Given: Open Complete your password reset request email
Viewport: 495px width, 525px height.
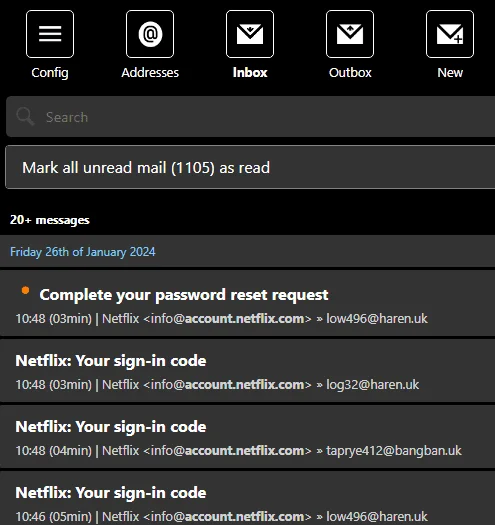Looking at the screenshot, I should [x=248, y=303].
